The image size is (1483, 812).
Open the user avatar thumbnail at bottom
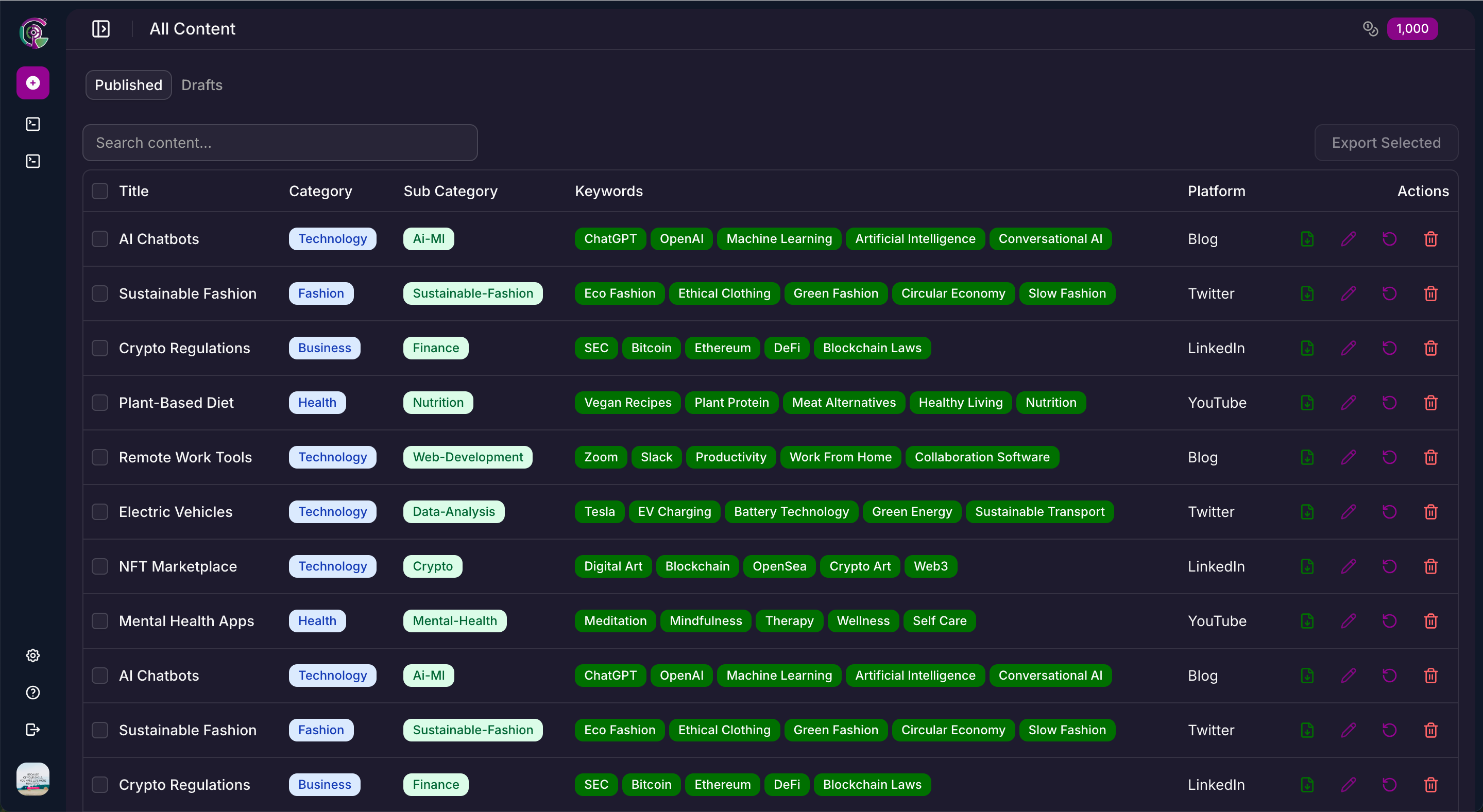coord(33,779)
